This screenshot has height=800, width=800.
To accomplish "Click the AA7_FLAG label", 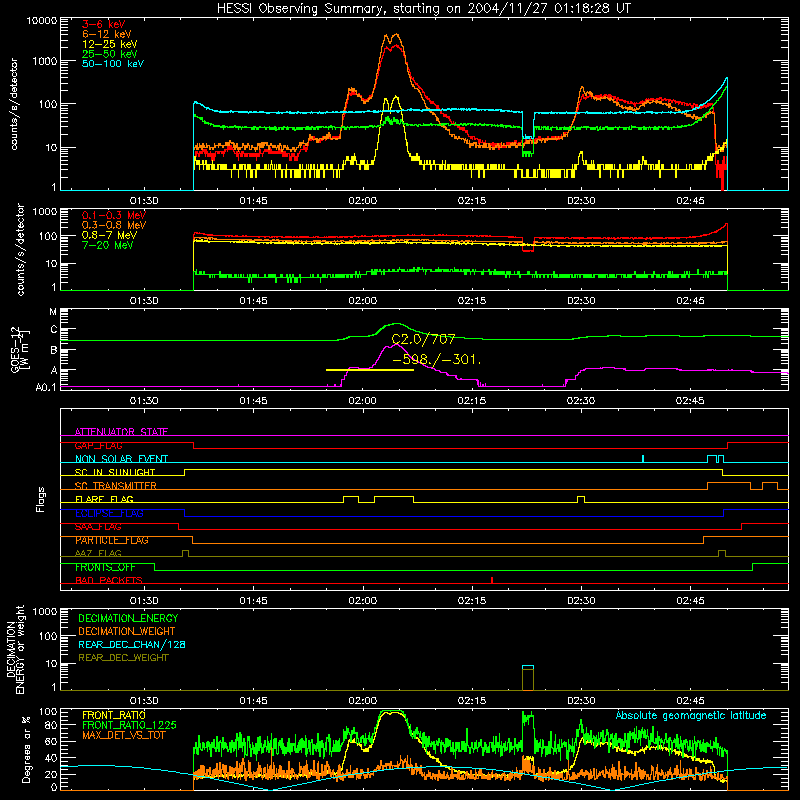I will (98, 553).
